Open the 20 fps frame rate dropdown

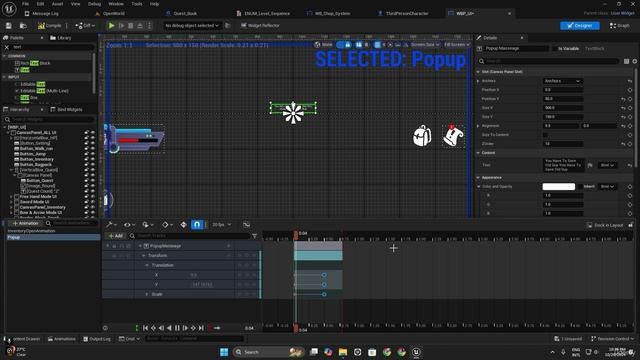click(222, 225)
